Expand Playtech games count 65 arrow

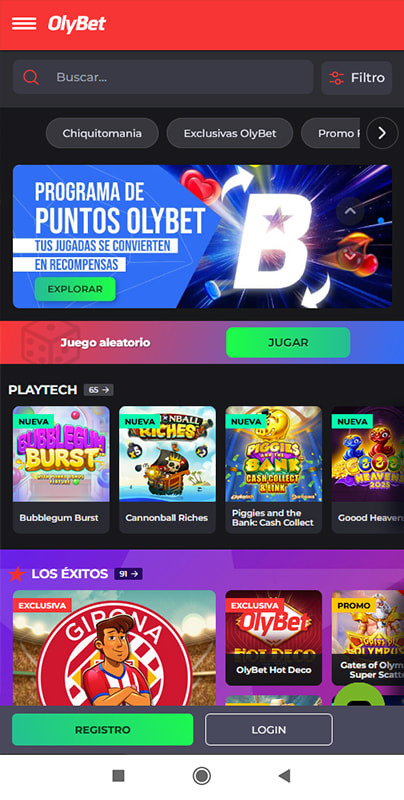coord(98,390)
